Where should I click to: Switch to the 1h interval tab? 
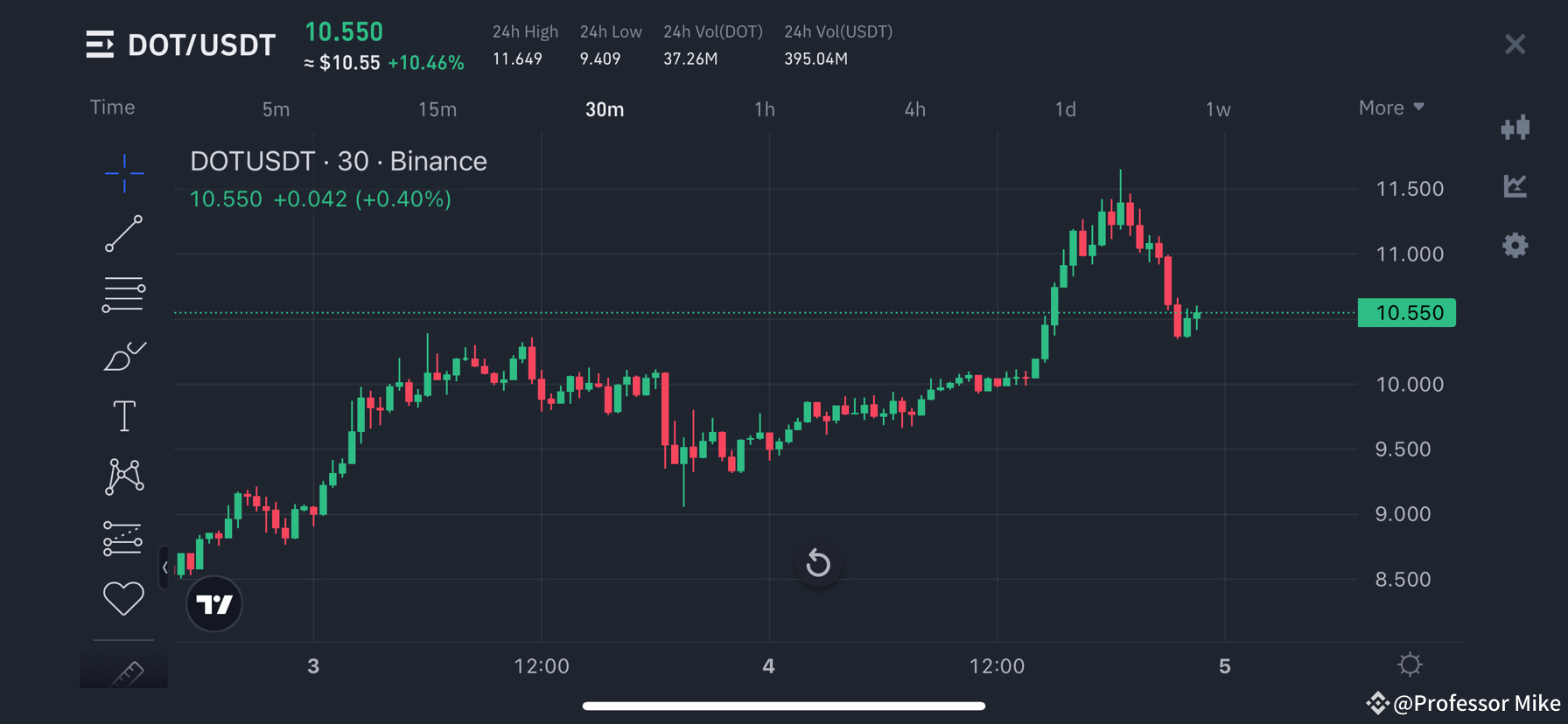pyautogui.click(x=764, y=109)
